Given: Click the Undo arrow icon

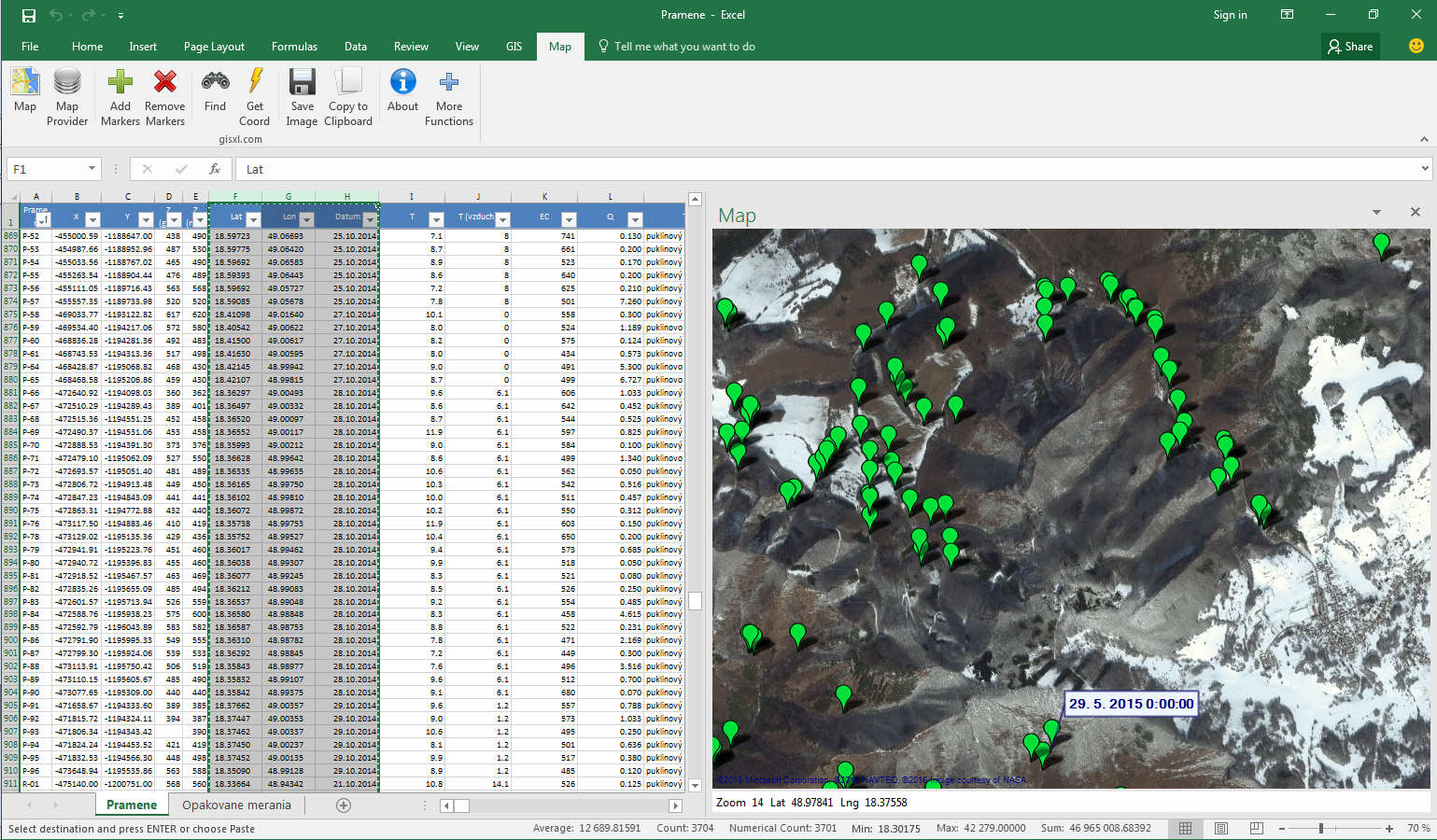Looking at the screenshot, I should (56, 15).
